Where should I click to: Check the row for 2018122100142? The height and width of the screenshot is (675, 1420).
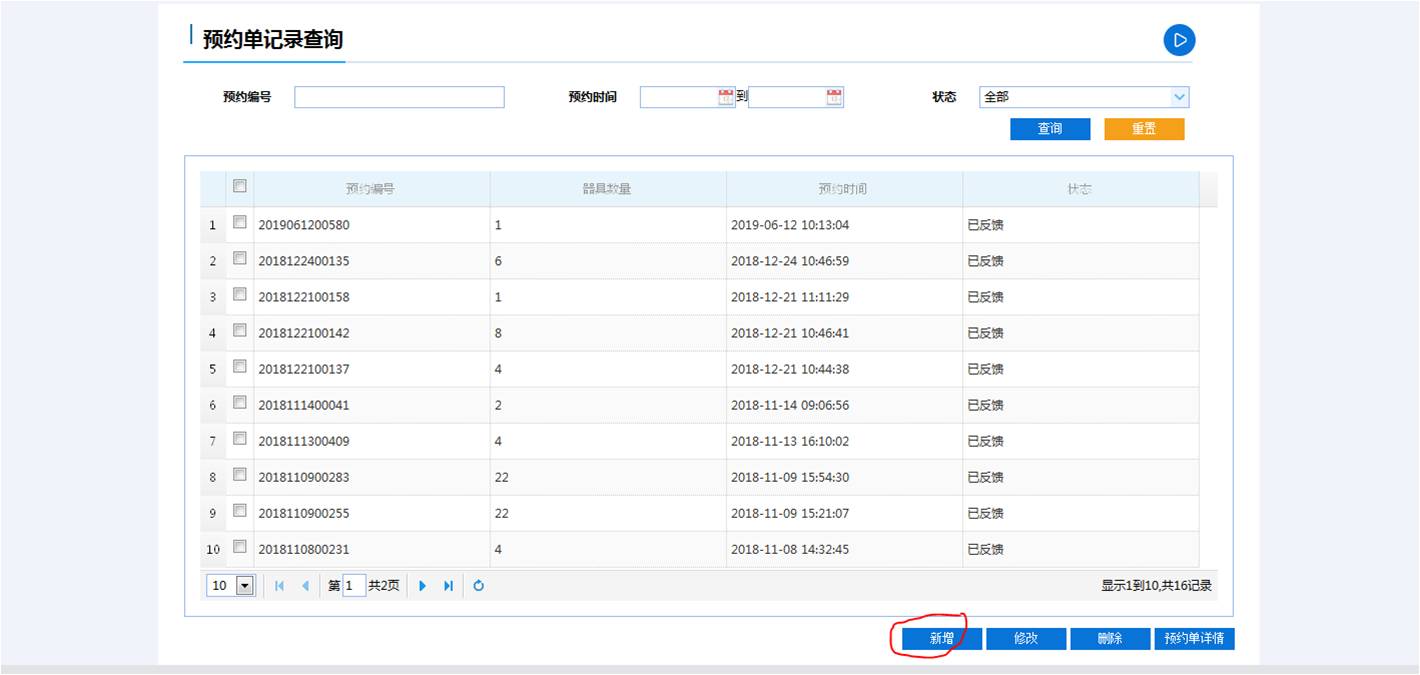point(240,330)
